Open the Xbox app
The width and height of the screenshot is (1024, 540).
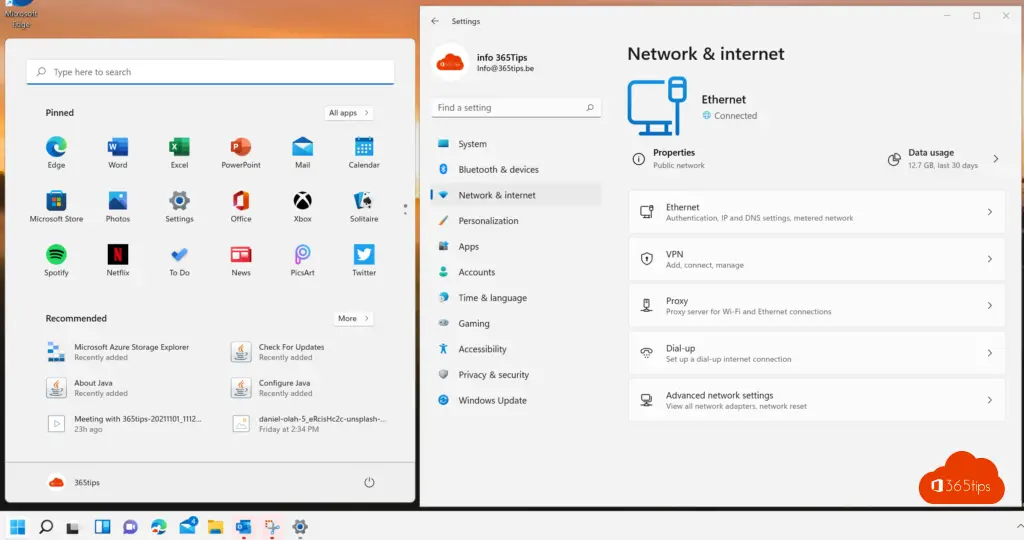click(x=302, y=206)
